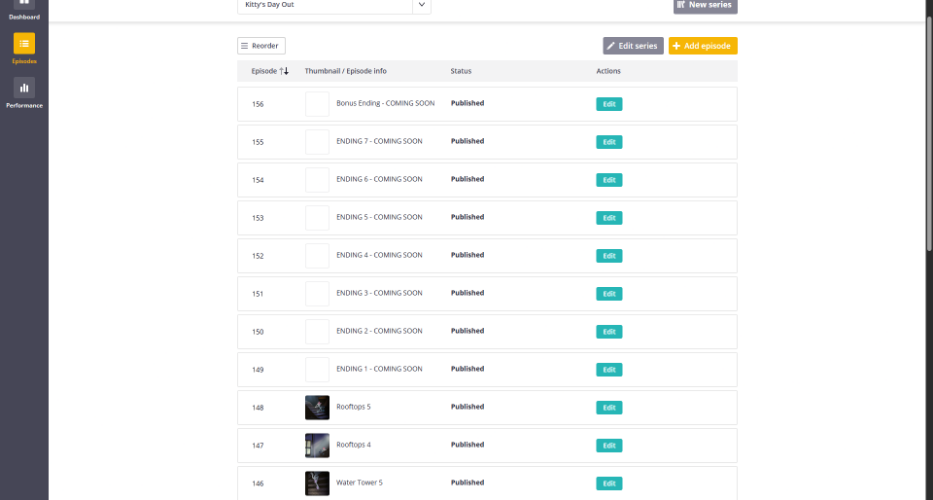
Task: Open the Rooftops 4 episode thumbnail
Action: click(317, 445)
